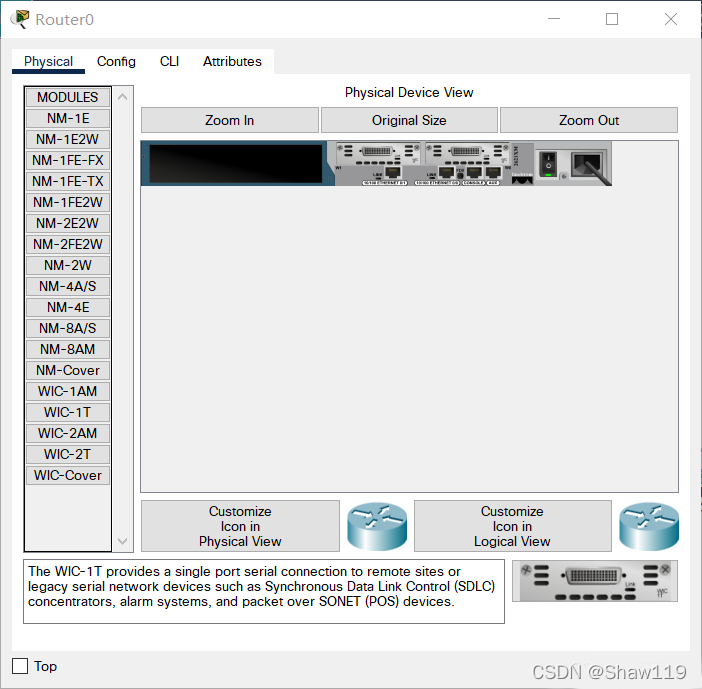This screenshot has height=689, width=702.
Task: Click the WIC-1T module preview image
Action: [x=595, y=581]
